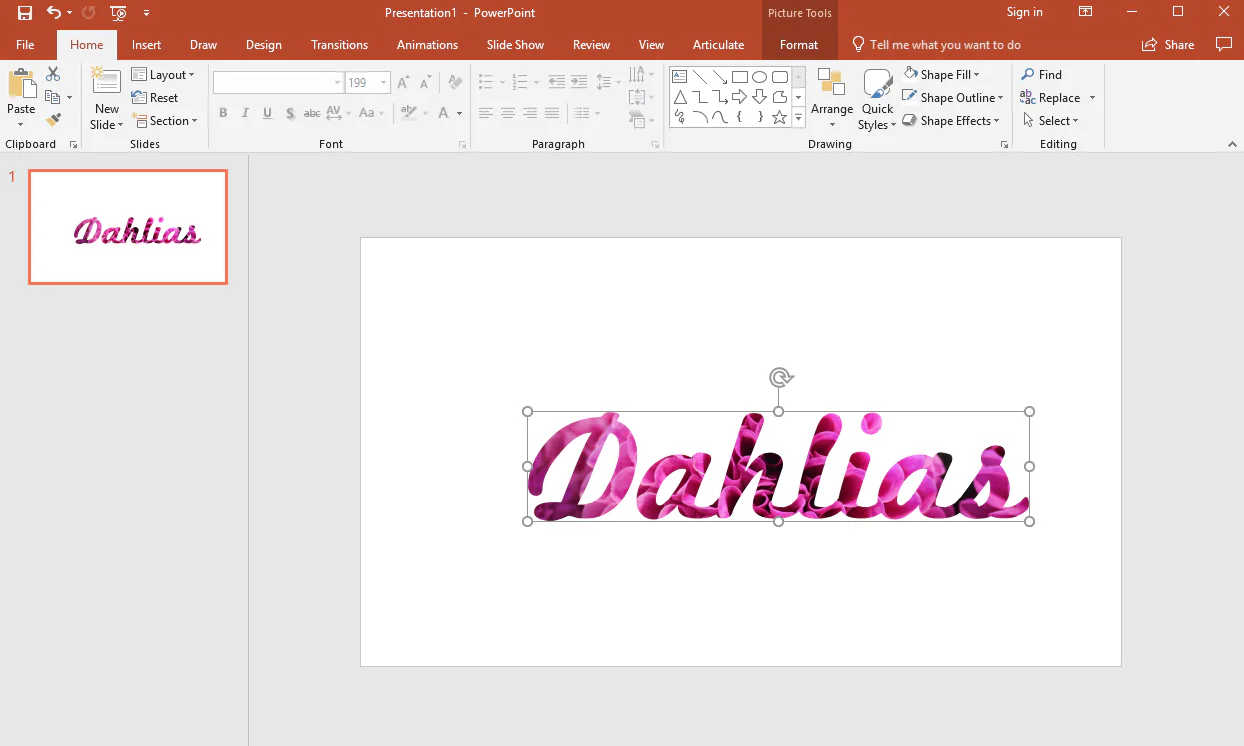Viewport: 1244px width, 746px height.
Task: Cut selection with scissors icon
Action: pyautogui.click(x=53, y=75)
